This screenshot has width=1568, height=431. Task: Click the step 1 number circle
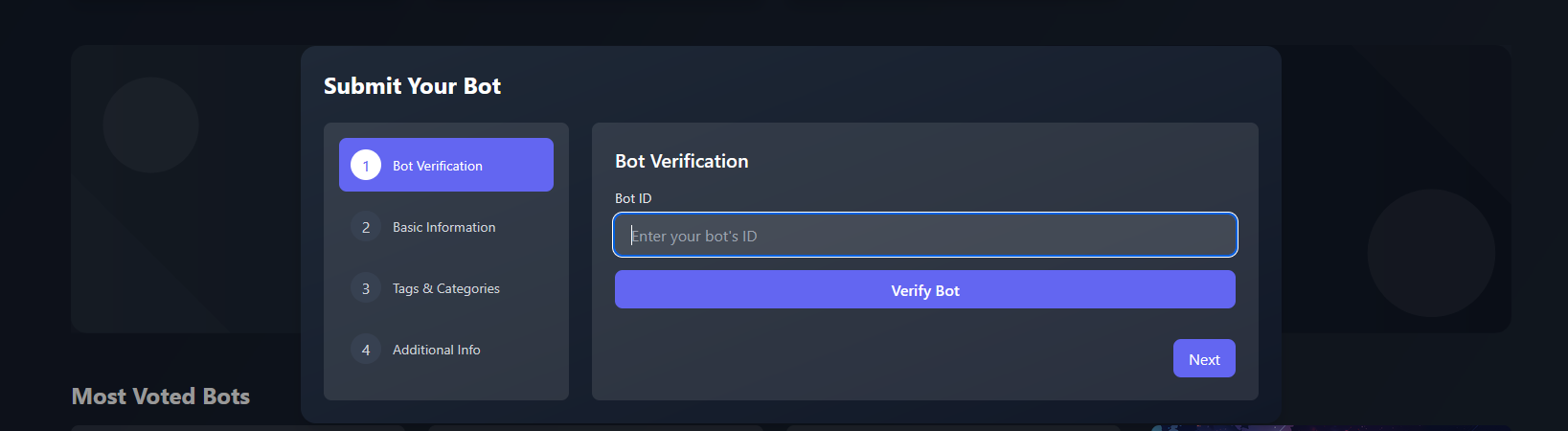(366, 166)
